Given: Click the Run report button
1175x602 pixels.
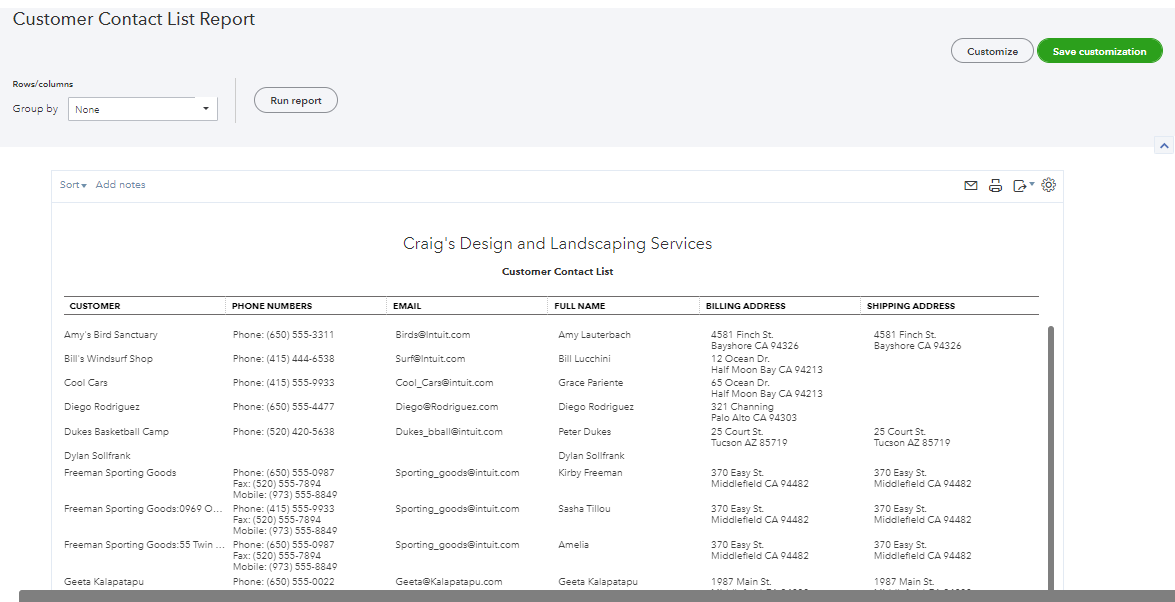Looking at the screenshot, I should tap(295, 100).
